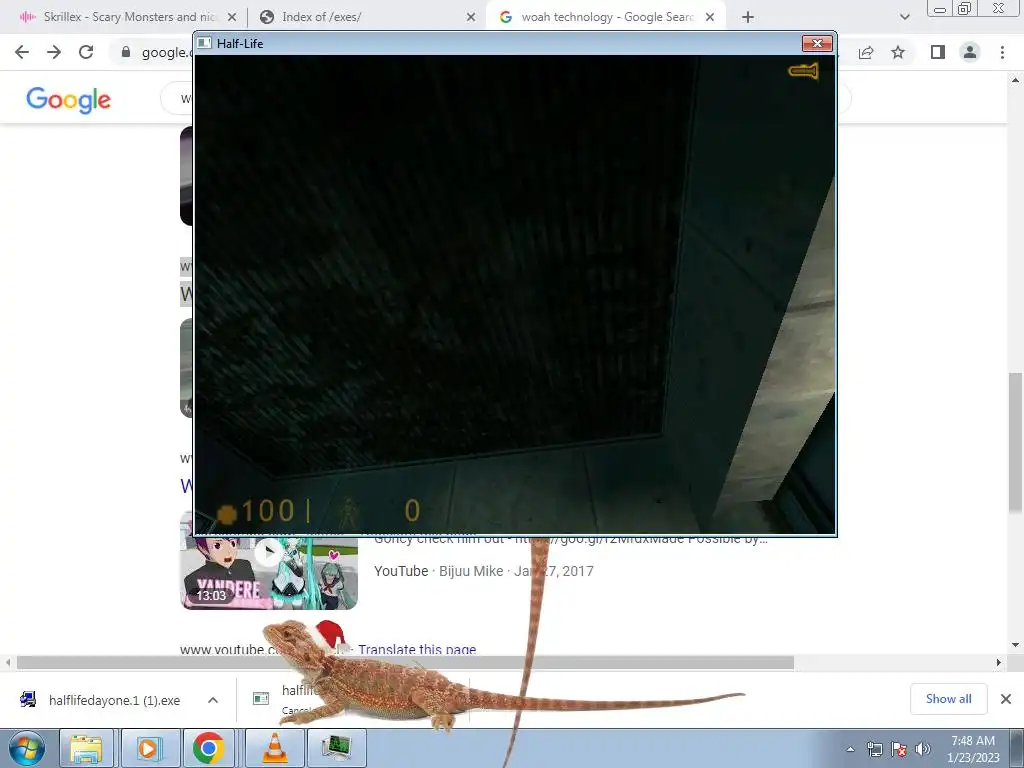
Task: Toggle the Chrome side panel
Action: (x=938, y=52)
